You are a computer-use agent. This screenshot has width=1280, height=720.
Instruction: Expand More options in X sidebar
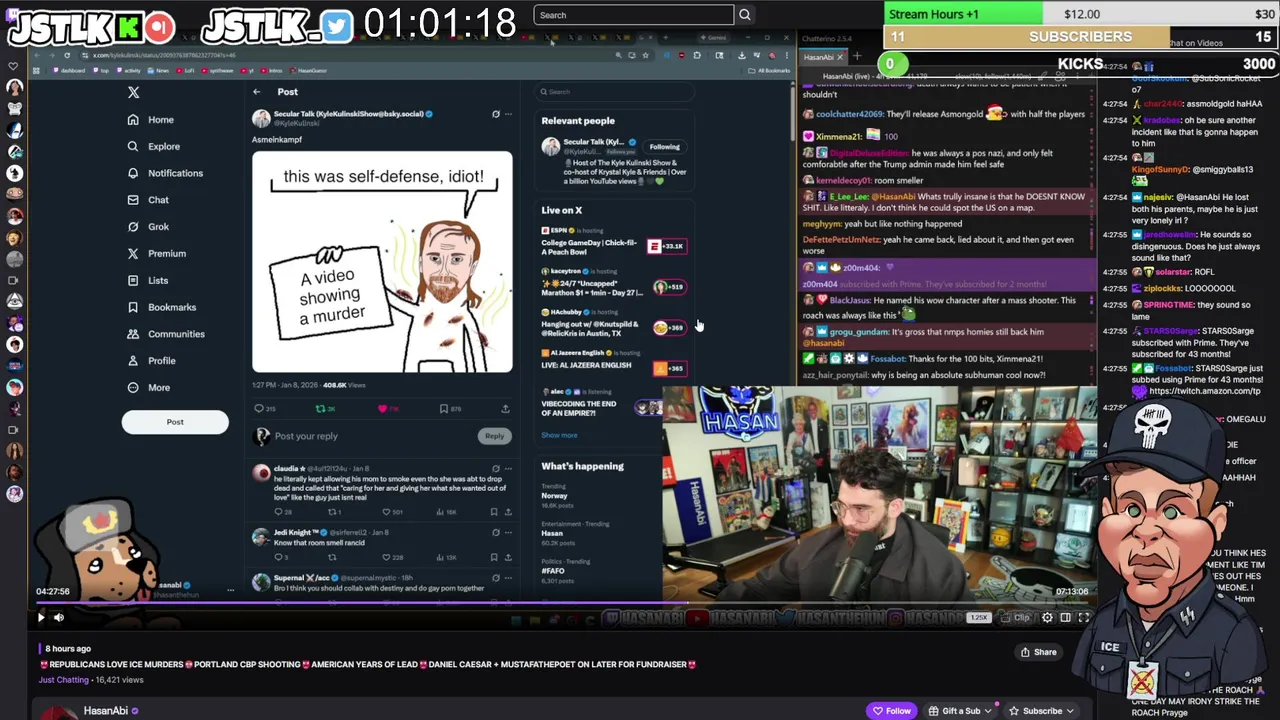(149, 388)
